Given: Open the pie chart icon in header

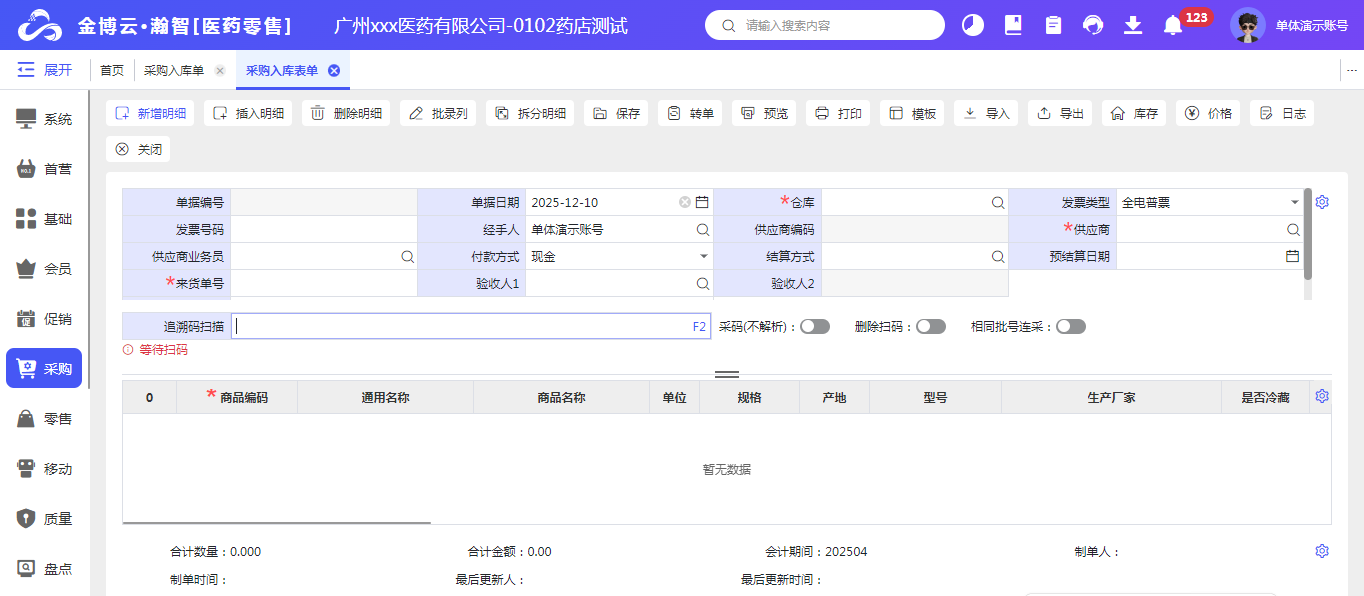Looking at the screenshot, I should click(x=973, y=26).
